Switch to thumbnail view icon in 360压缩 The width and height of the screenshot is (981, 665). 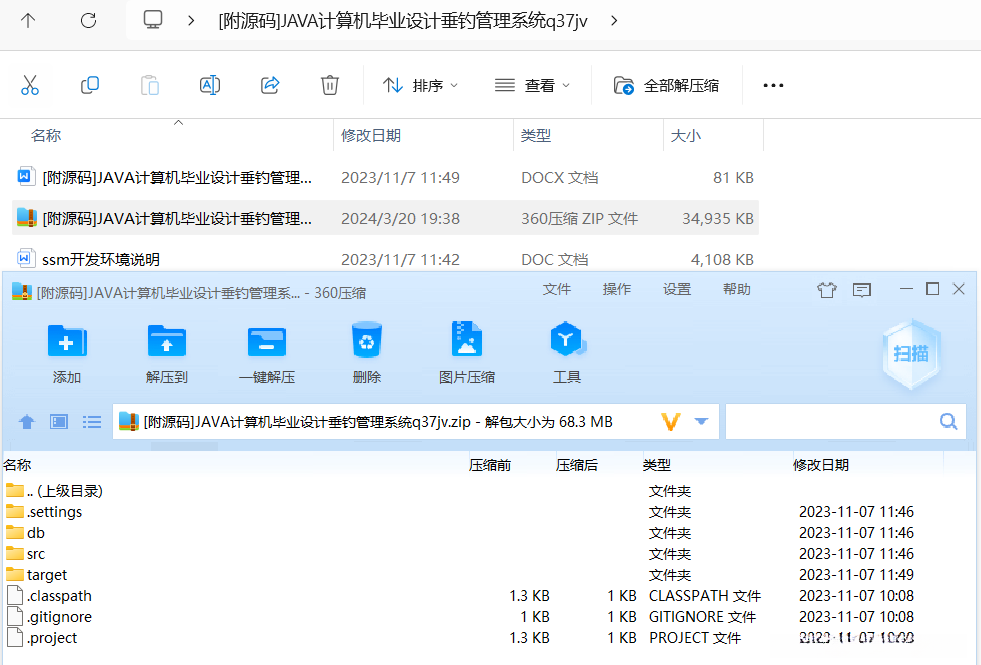(59, 422)
